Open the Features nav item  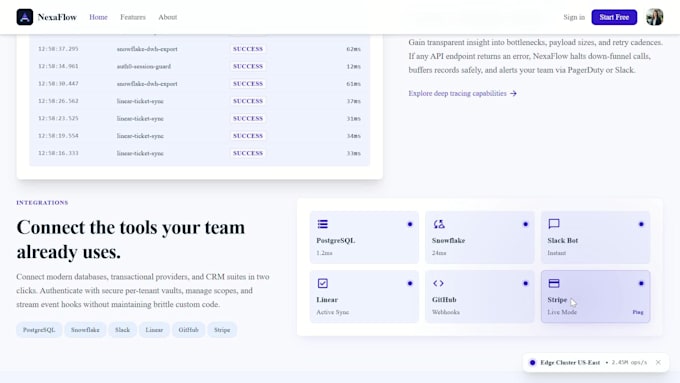[x=133, y=17]
